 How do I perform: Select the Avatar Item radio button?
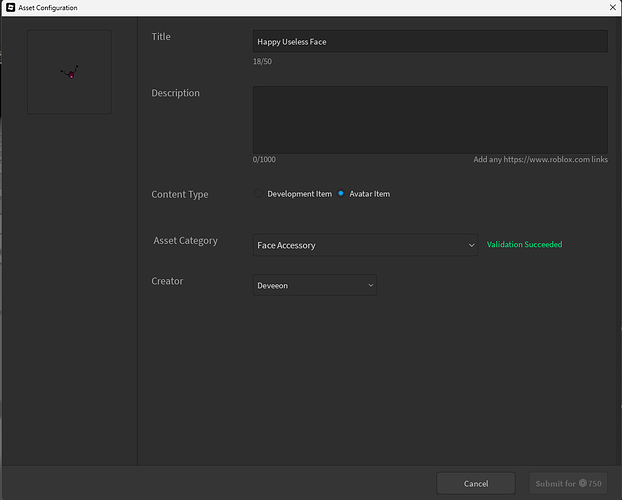click(x=341, y=194)
